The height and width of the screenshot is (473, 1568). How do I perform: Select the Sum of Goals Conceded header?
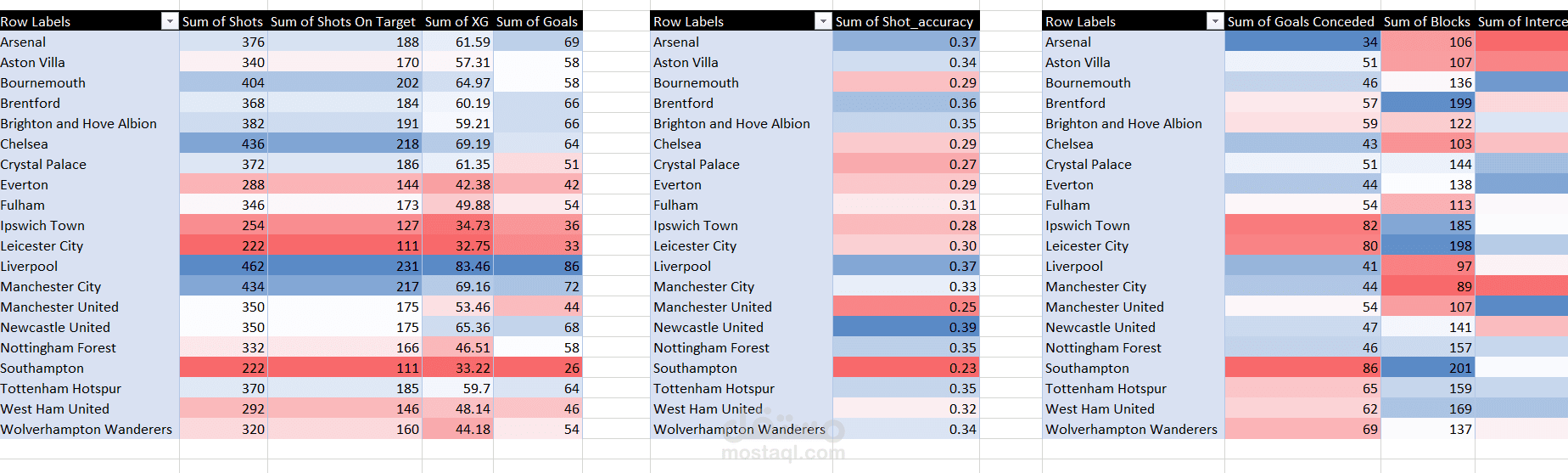1302,21
